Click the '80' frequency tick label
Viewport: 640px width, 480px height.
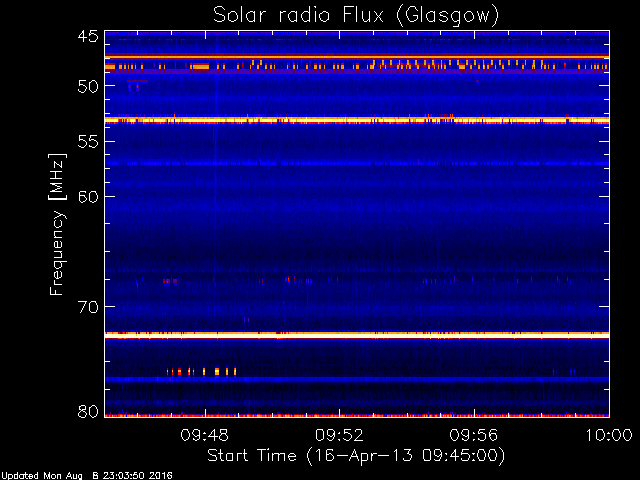(88, 411)
